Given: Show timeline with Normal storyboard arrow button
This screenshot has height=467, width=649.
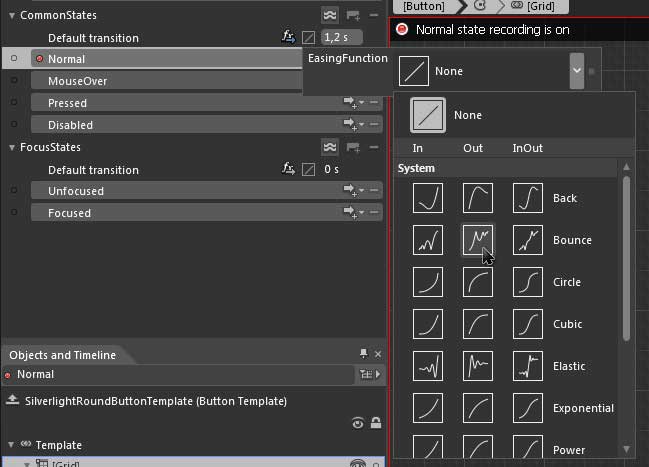Looking at the screenshot, I should pyautogui.click(x=370, y=374).
